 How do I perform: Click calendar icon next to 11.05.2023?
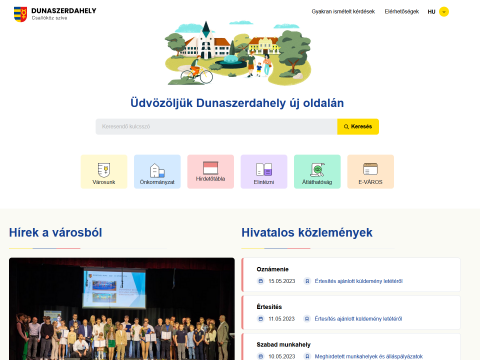click(x=261, y=319)
